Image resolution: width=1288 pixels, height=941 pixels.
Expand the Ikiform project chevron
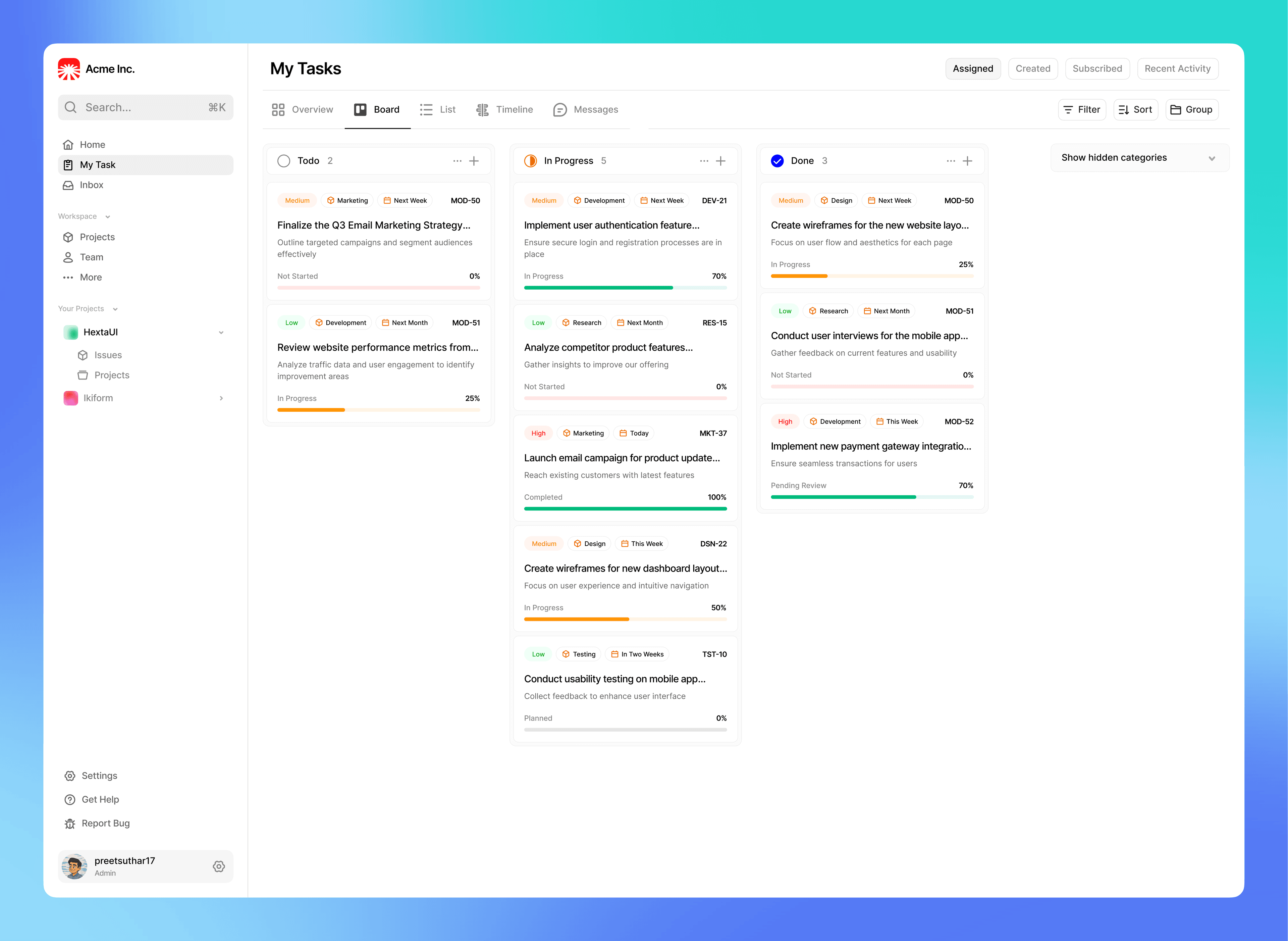click(x=221, y=398)
